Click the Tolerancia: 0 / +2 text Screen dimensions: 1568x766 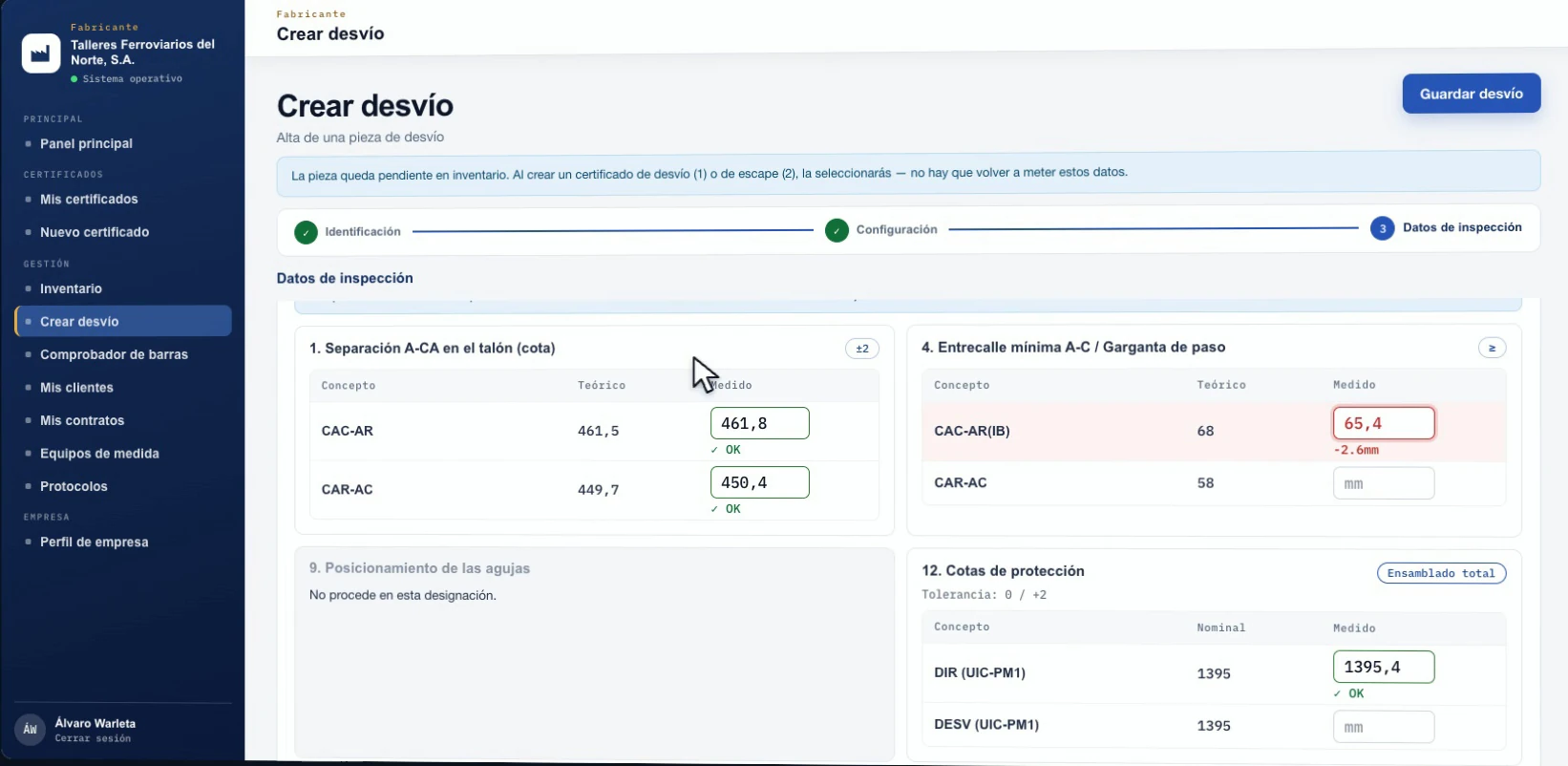point(984,594)
